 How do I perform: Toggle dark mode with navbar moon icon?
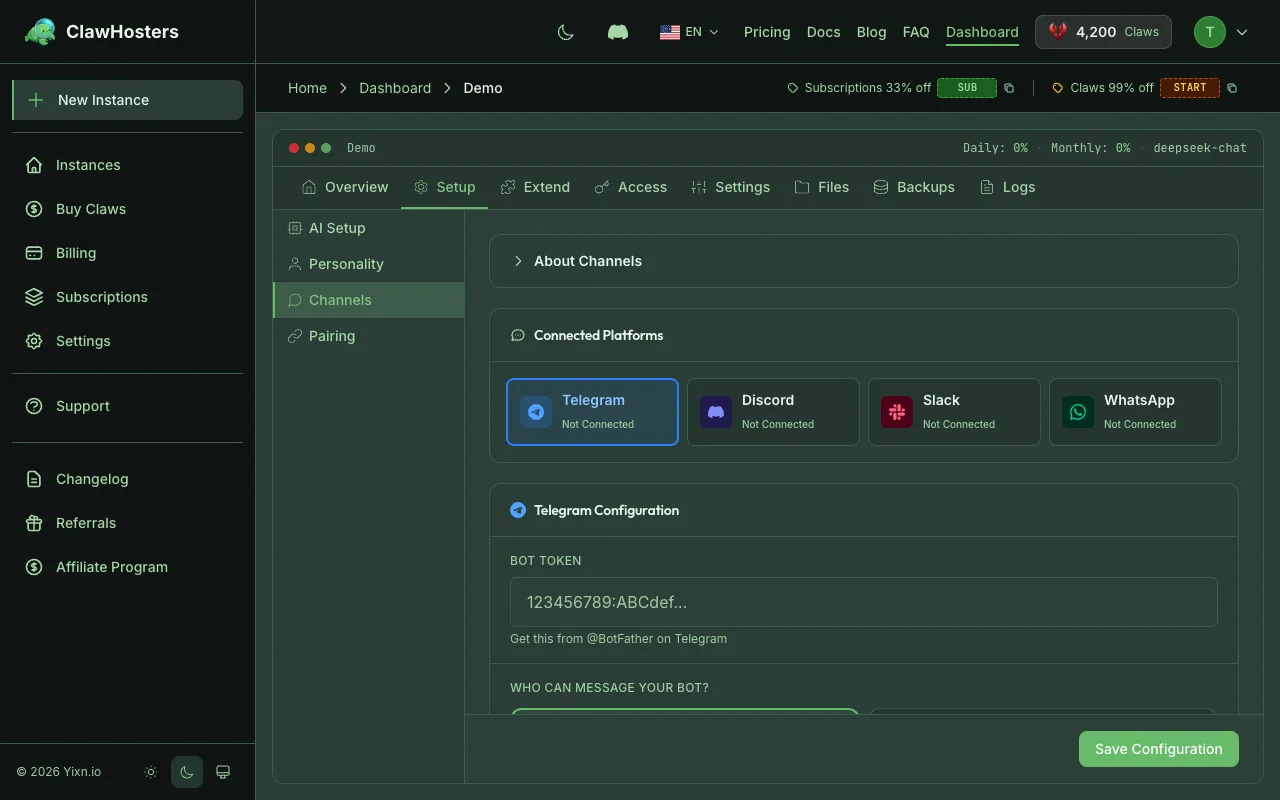click(565, 31)
